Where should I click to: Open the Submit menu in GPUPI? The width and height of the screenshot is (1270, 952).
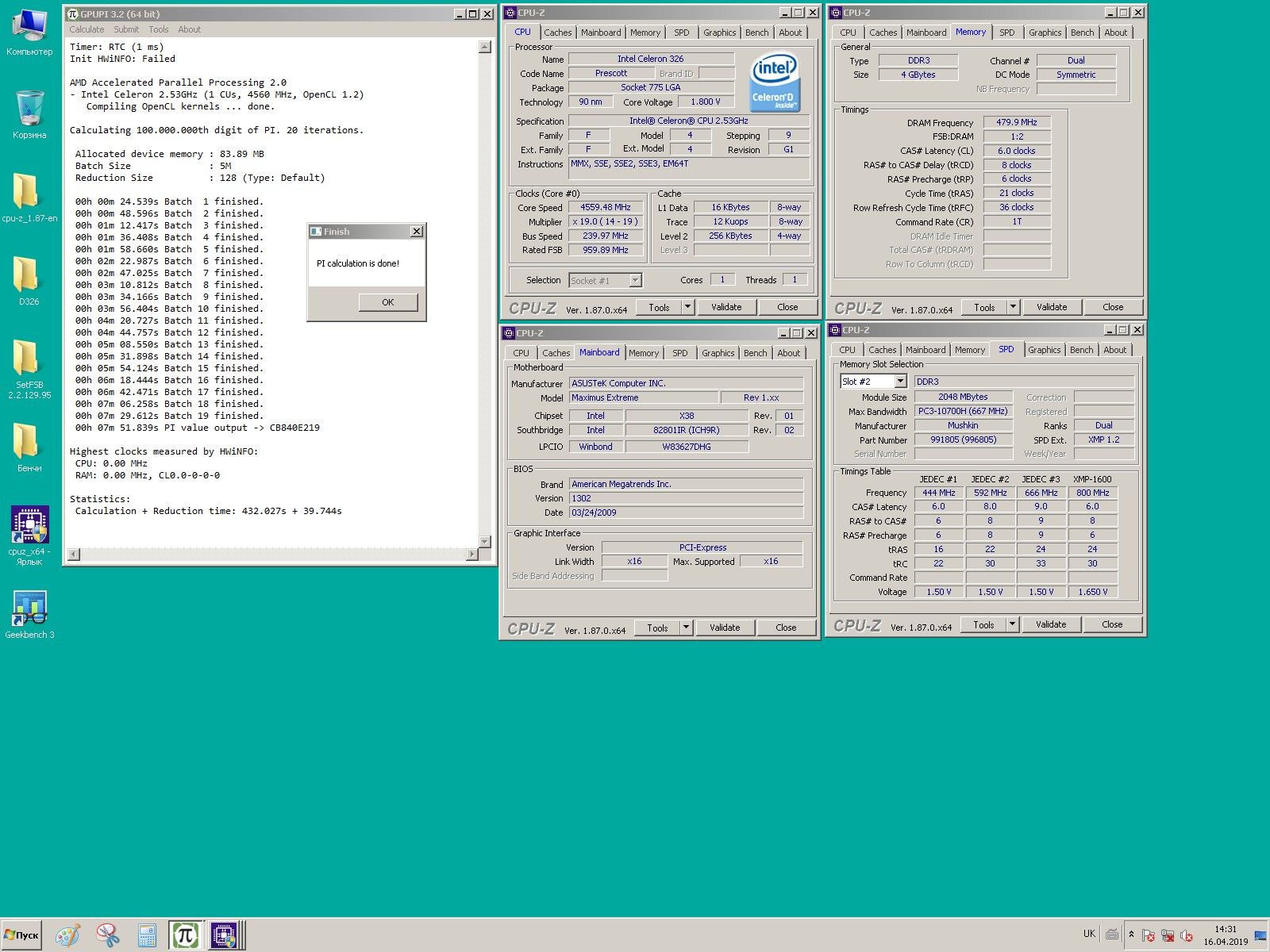(126, 29)
